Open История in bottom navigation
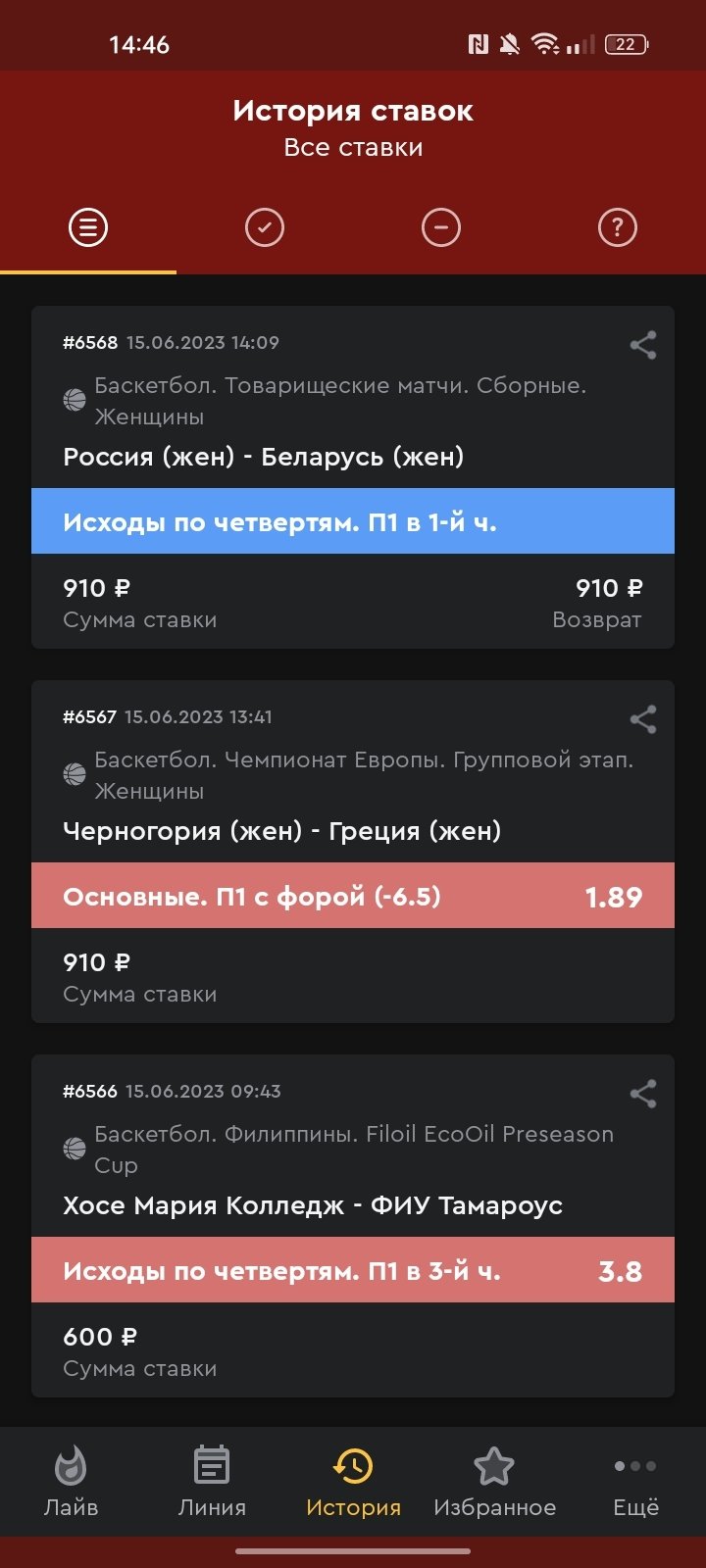The width and height of the screenshot is (706, 1568). tap(353, 1482)
